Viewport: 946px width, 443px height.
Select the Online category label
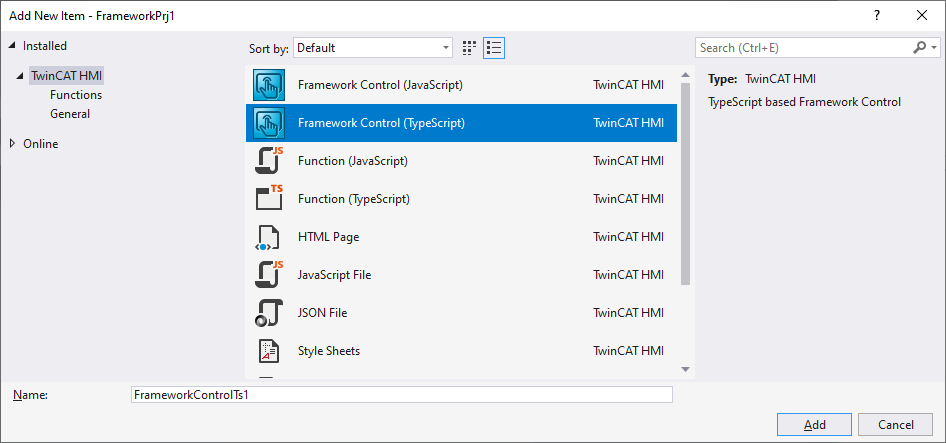pos(40,144)
